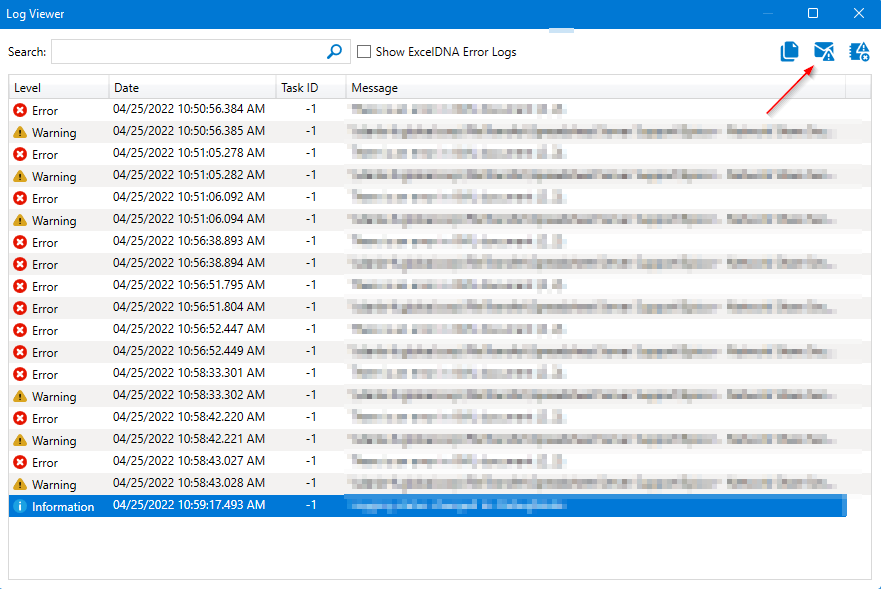
Task: Open the log settings warning icon
Action: pyautogui.click(x=859, y=52)
